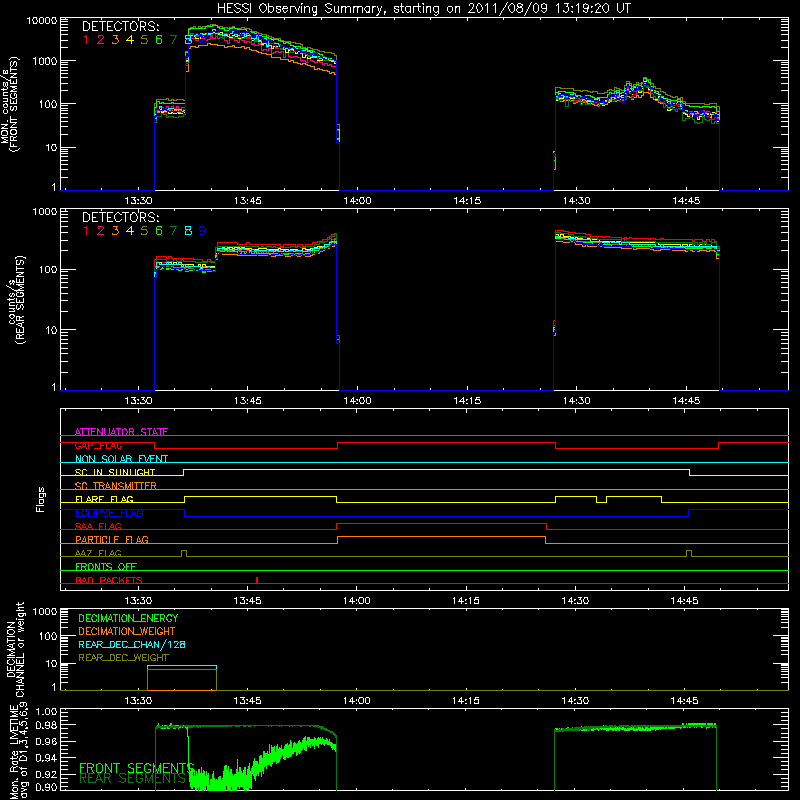Pick detector 3 in the front segments legend
Image resolution: width=800 pixels, height=800 pixels.
[x=115, y=40]
